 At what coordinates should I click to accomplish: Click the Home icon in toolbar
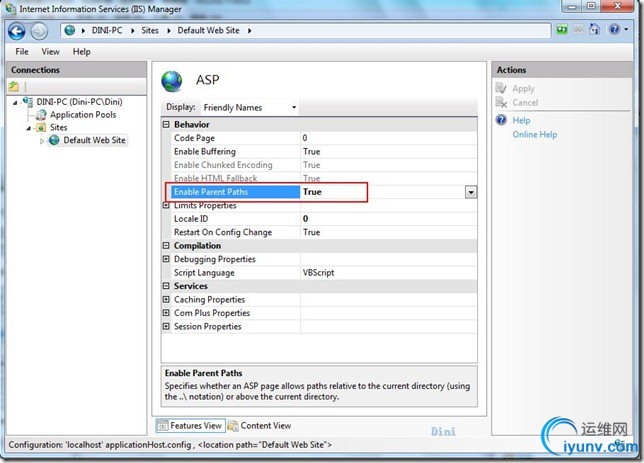[x=594, y=30]
